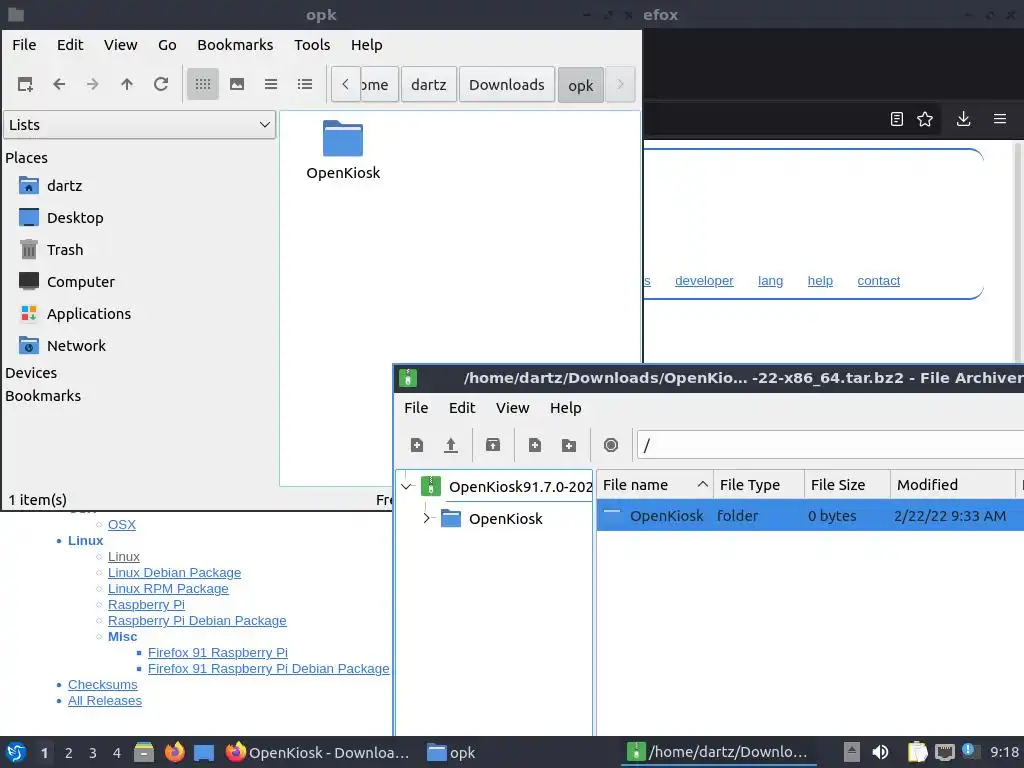1024x768 pixels.
Task: Switch to compact view mode
Action: (271, 84)
